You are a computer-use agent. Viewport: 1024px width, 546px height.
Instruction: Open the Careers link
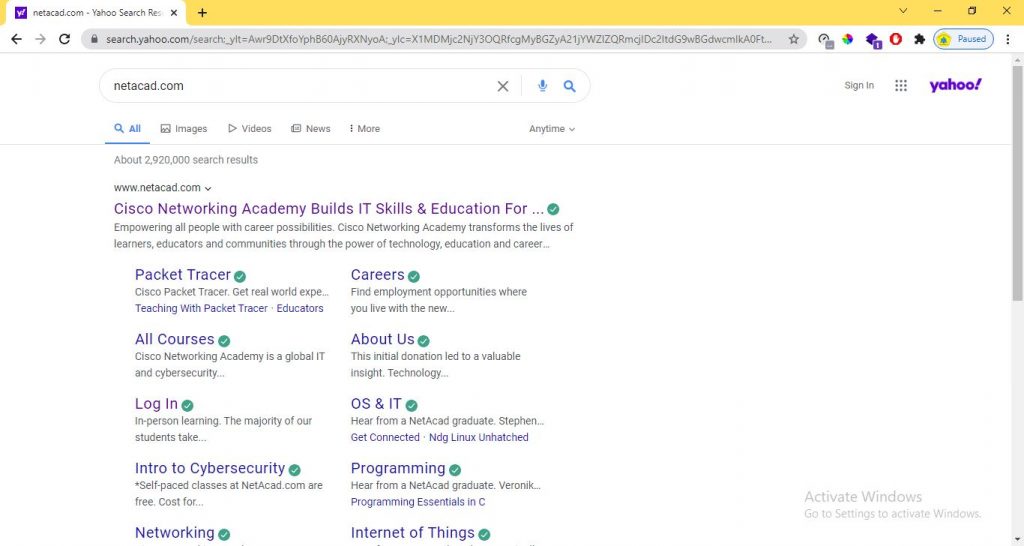pos(377,274)
